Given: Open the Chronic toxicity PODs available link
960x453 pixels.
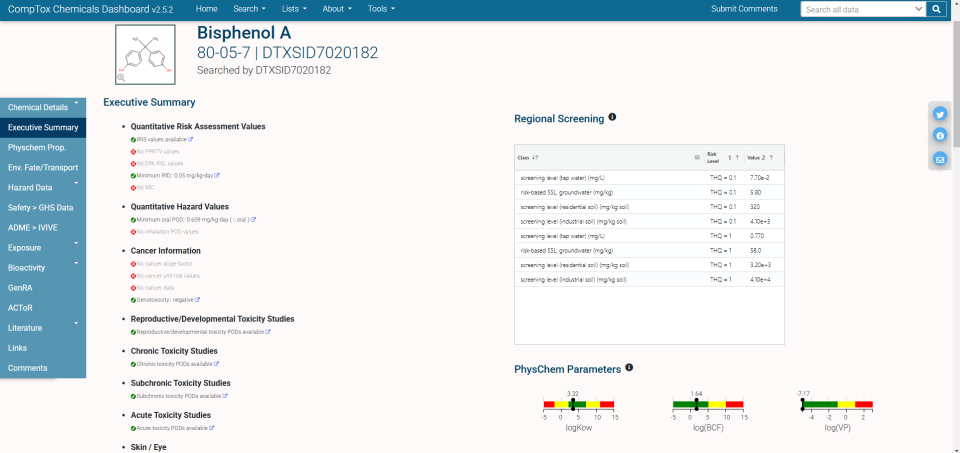Looking at the screenshot, I should click(x=174, y=364).
